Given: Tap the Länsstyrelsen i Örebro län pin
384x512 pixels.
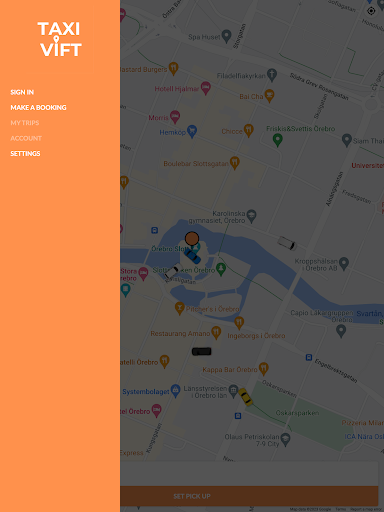Looking at the screenshot, I should click(x=233, y=391).
